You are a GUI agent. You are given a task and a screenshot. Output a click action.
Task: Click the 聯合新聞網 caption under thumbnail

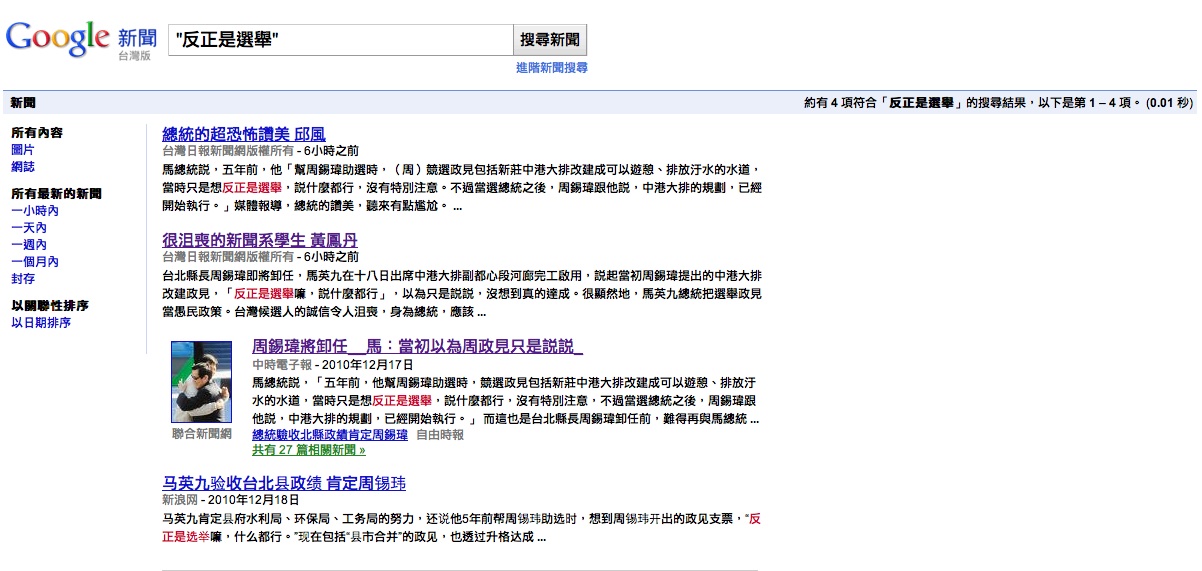tap(202, 434)
